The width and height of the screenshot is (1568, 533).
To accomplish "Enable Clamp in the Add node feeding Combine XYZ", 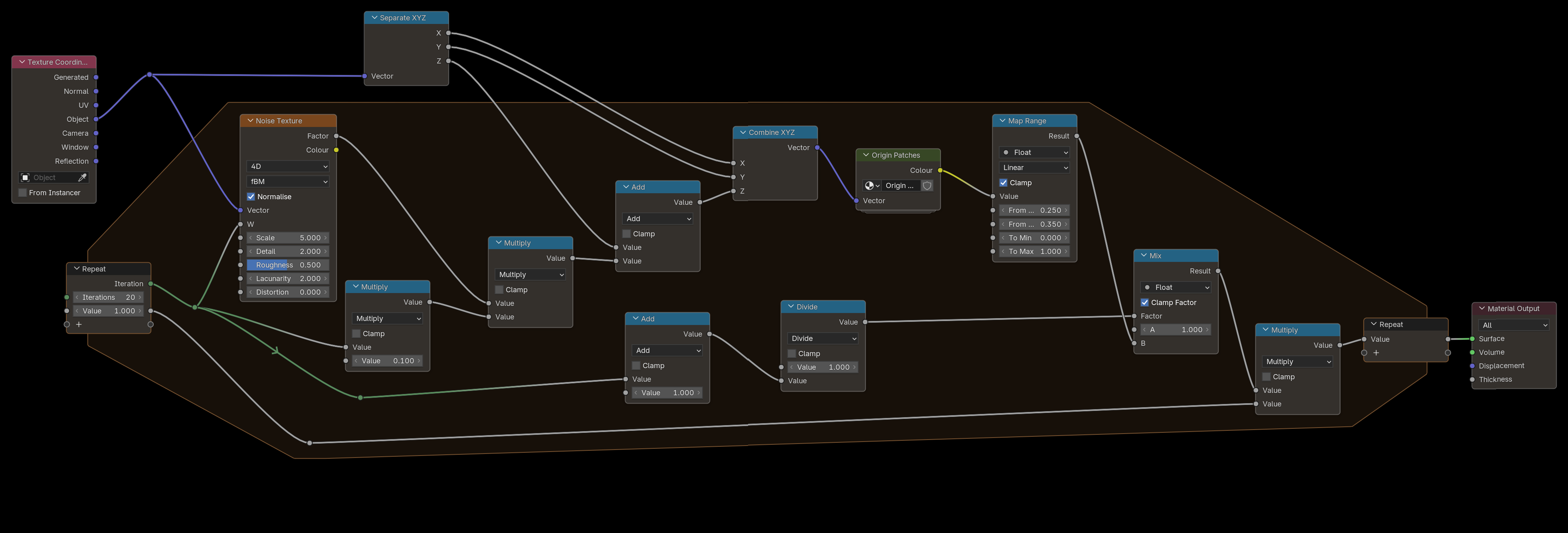I will click(x=626, y=234).
